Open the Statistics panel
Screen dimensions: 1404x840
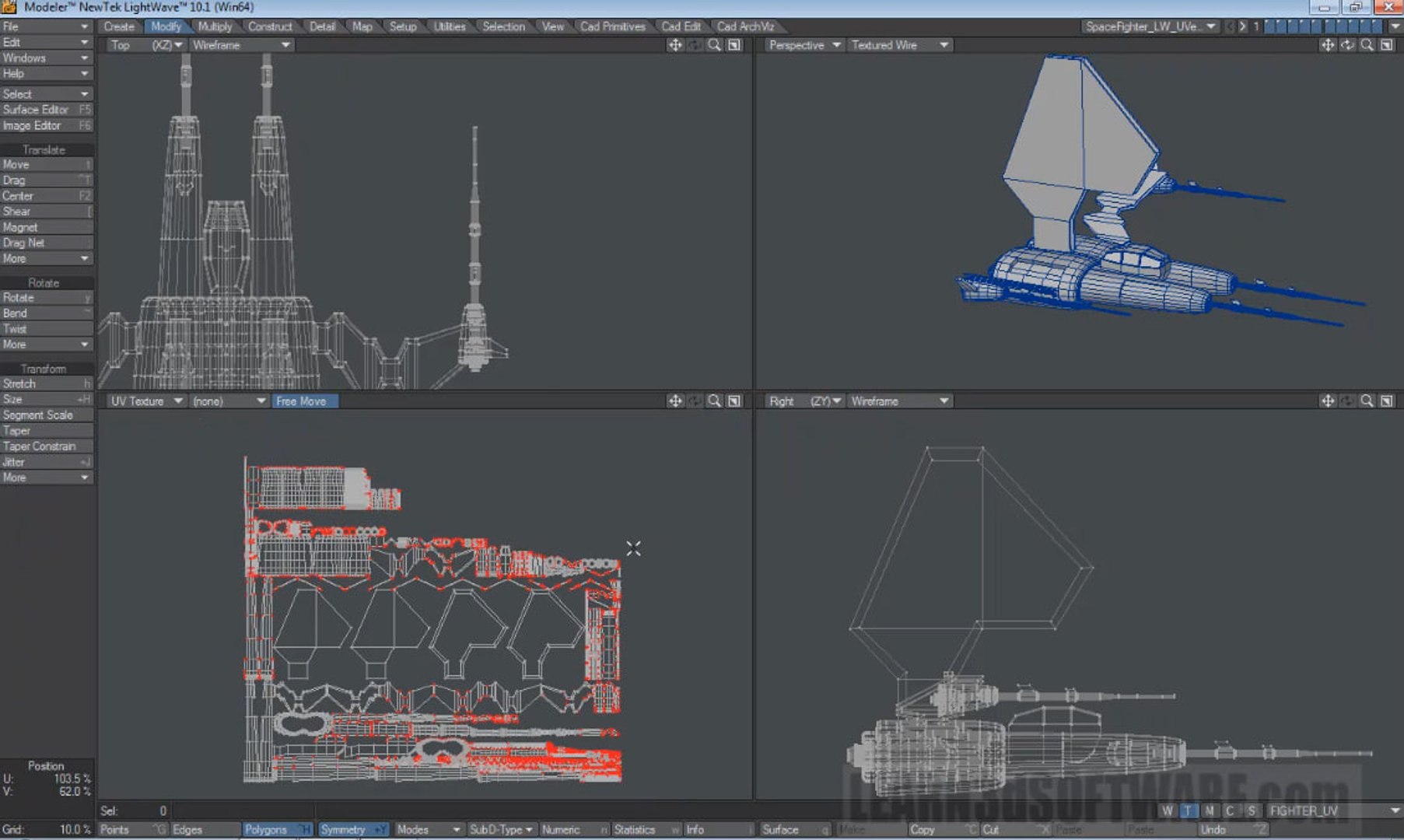[x=646, y=830]
